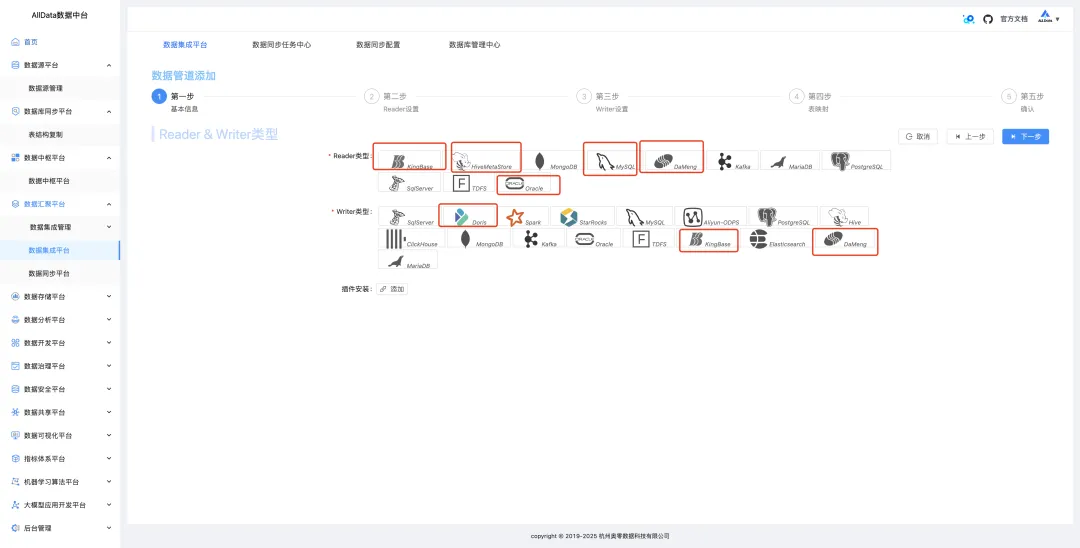Screen dimensions: 1080x548
Task: Open the 数据同步任务中心 tab
Action: 282,45
